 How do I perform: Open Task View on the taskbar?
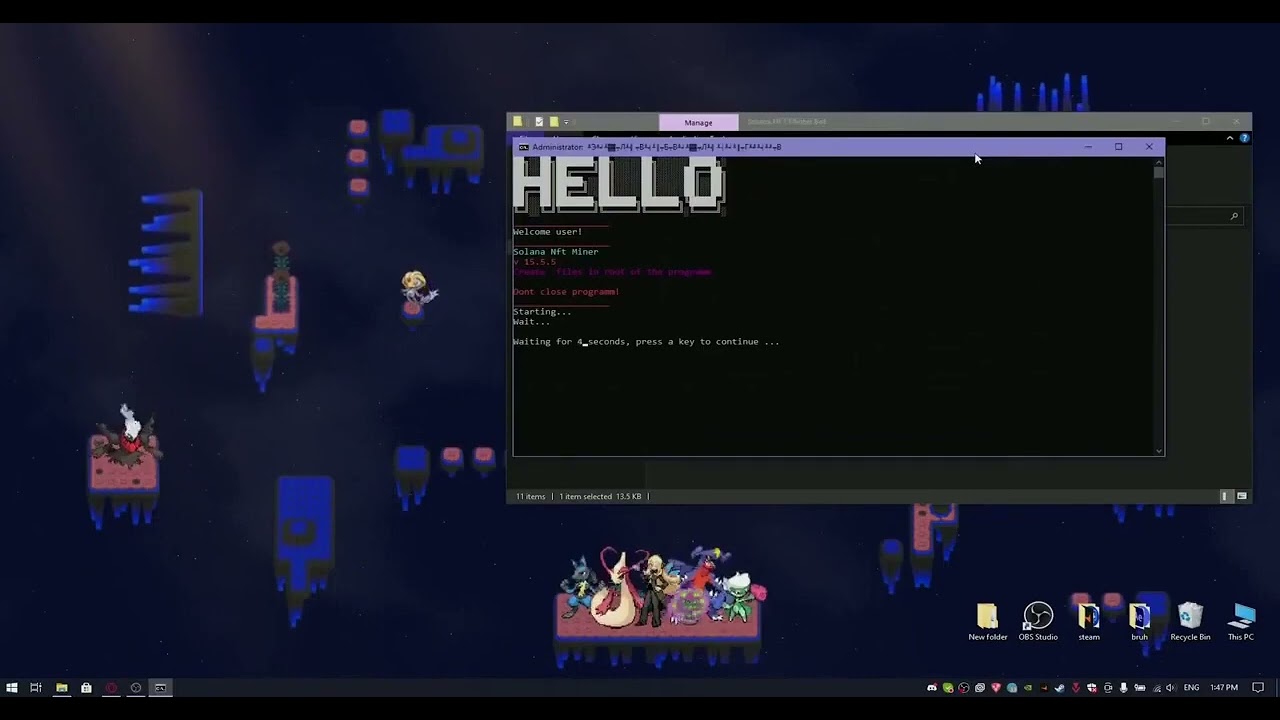36,687
